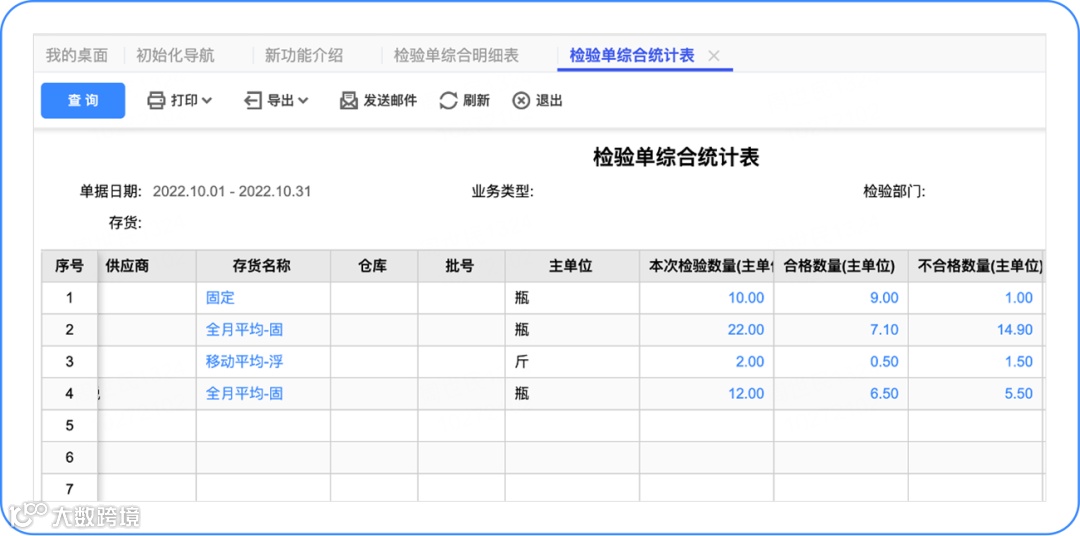Select row number 6 cell

tap(70, 457)
